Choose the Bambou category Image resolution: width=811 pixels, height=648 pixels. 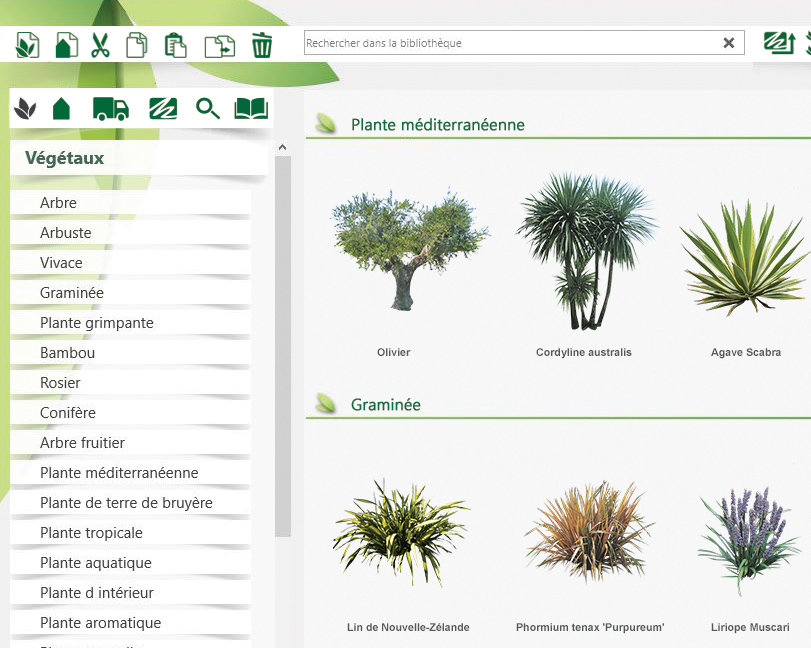(x=67, y=353)
